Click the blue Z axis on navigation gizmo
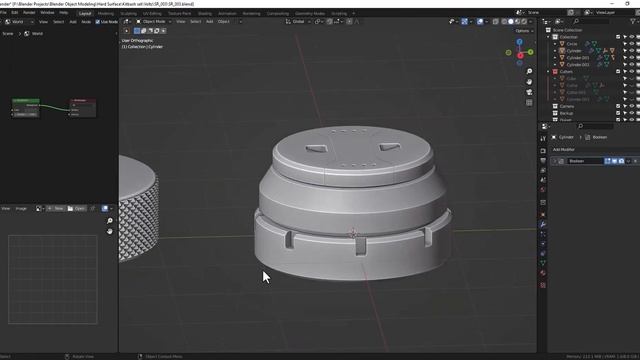This screenshot has height=360, width=640. coord(519,42)
